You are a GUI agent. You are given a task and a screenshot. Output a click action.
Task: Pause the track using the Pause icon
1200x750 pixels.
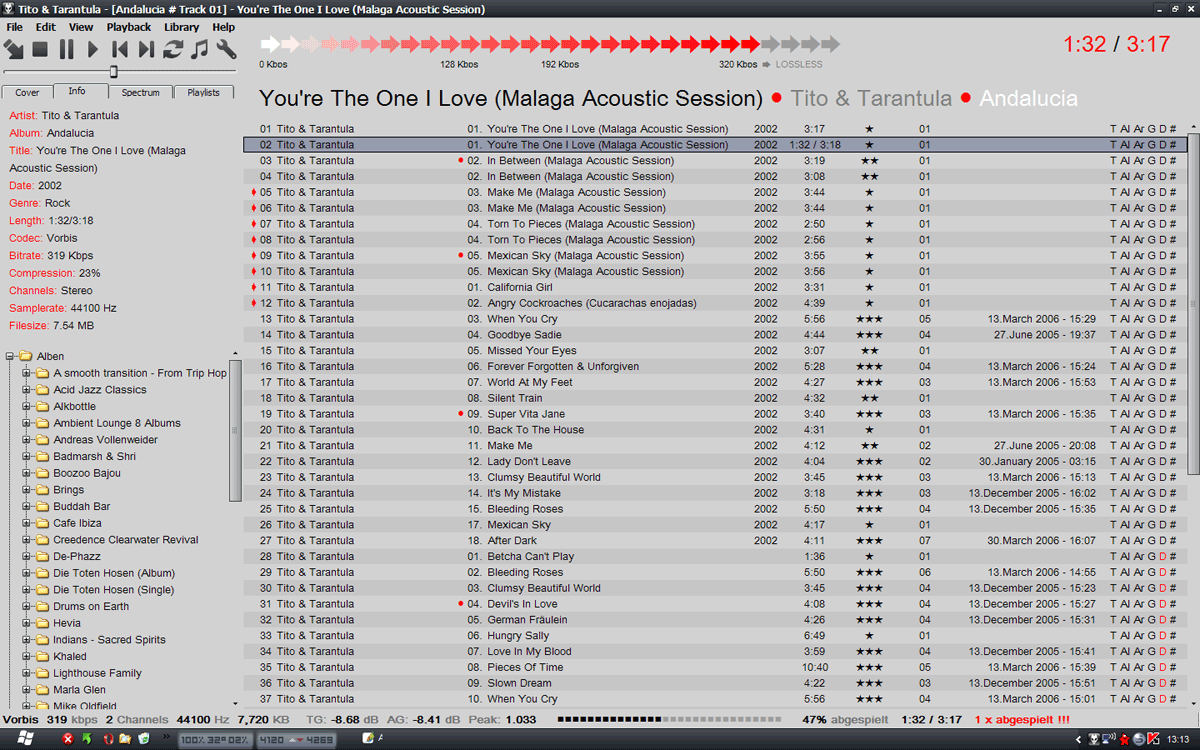(x=66, y=49)
